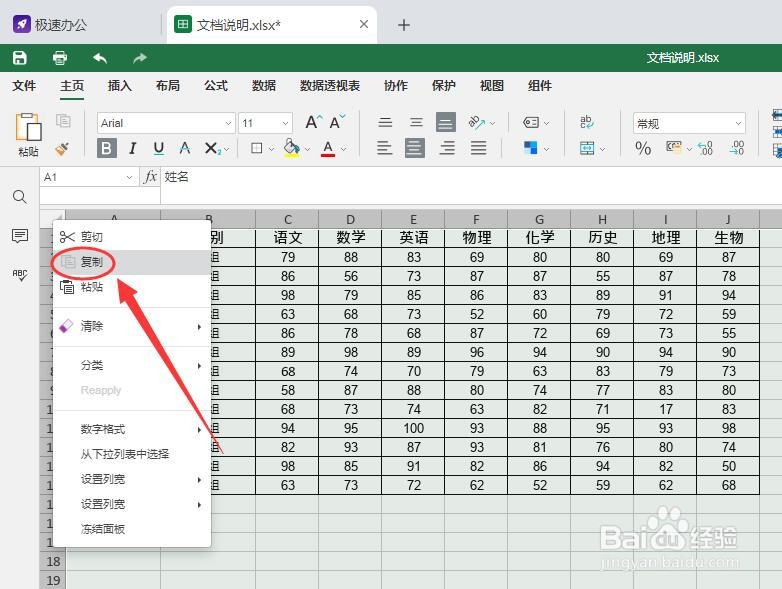Toggle Bold formatting
Image resolution: width=782 pixels, height=589 pixels.
point(107,148)
